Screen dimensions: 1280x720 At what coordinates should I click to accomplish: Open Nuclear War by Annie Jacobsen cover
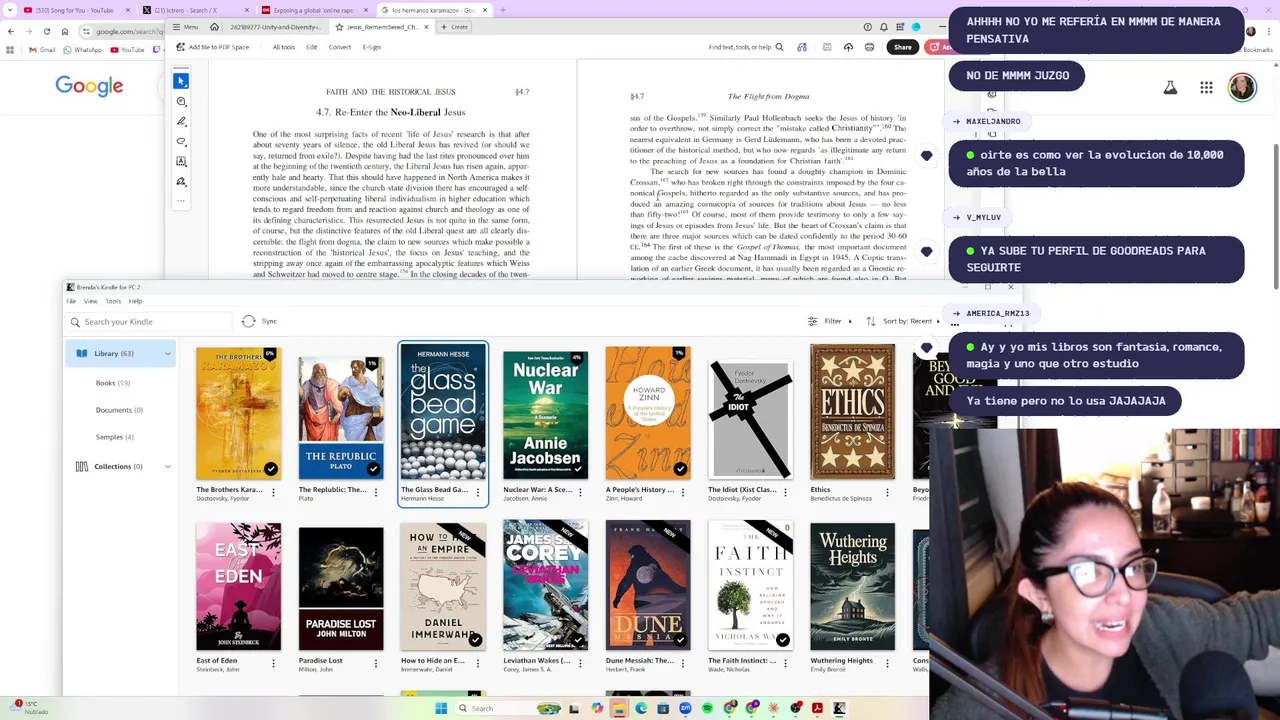[x=545, y=415]
